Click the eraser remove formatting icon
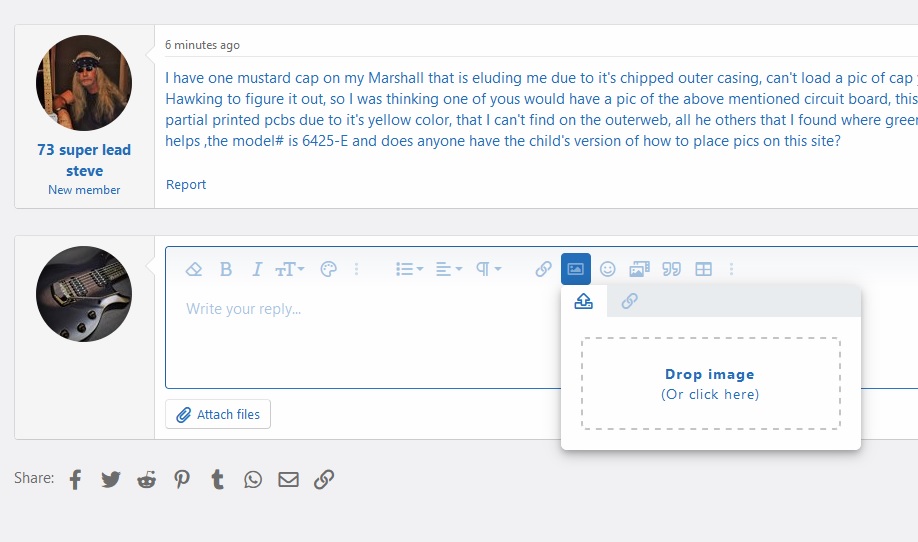 (x=195, y=269)
